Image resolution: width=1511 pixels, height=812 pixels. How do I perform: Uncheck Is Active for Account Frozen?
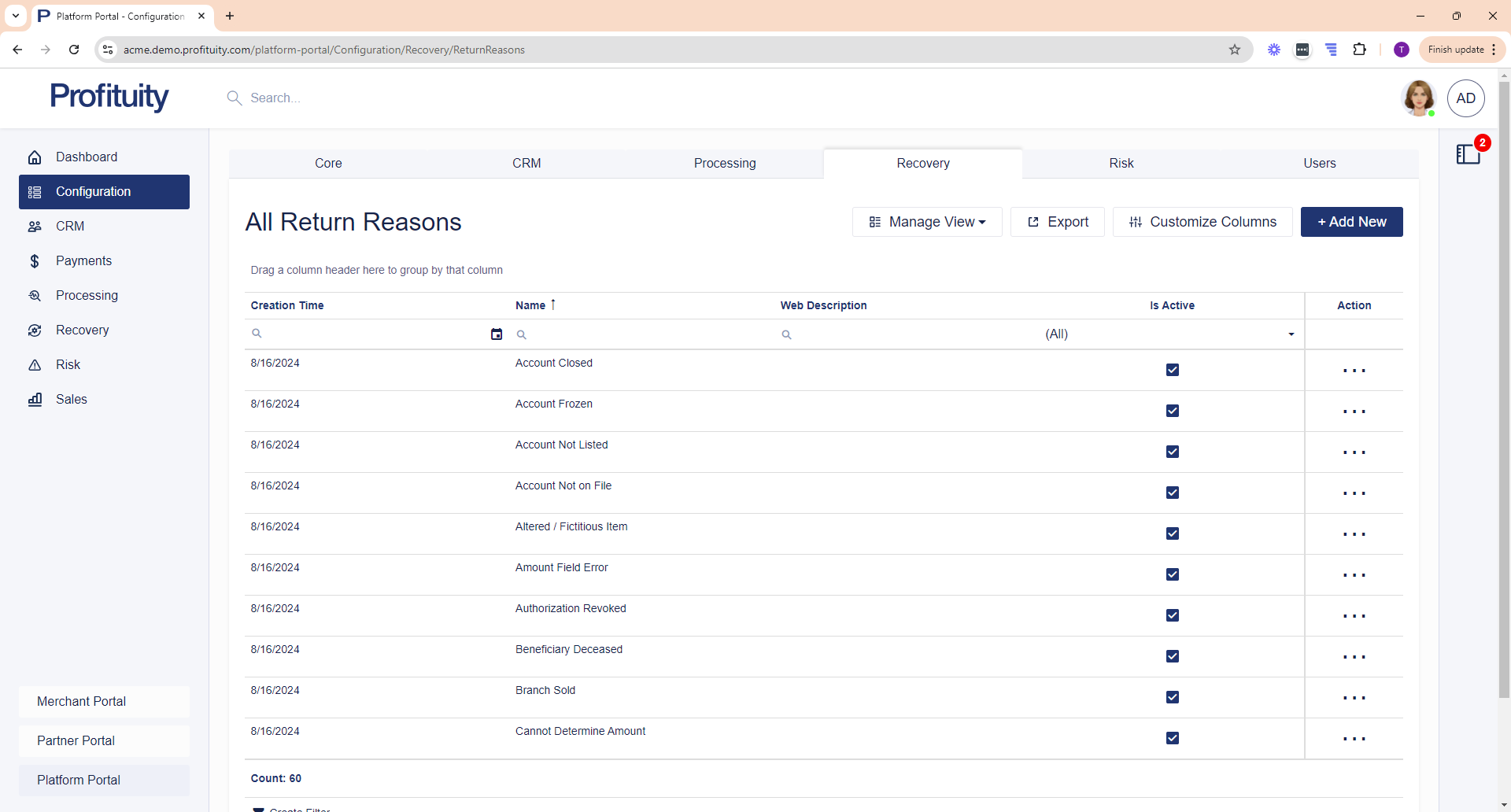pyautogui.click(x=1173, y=411)
